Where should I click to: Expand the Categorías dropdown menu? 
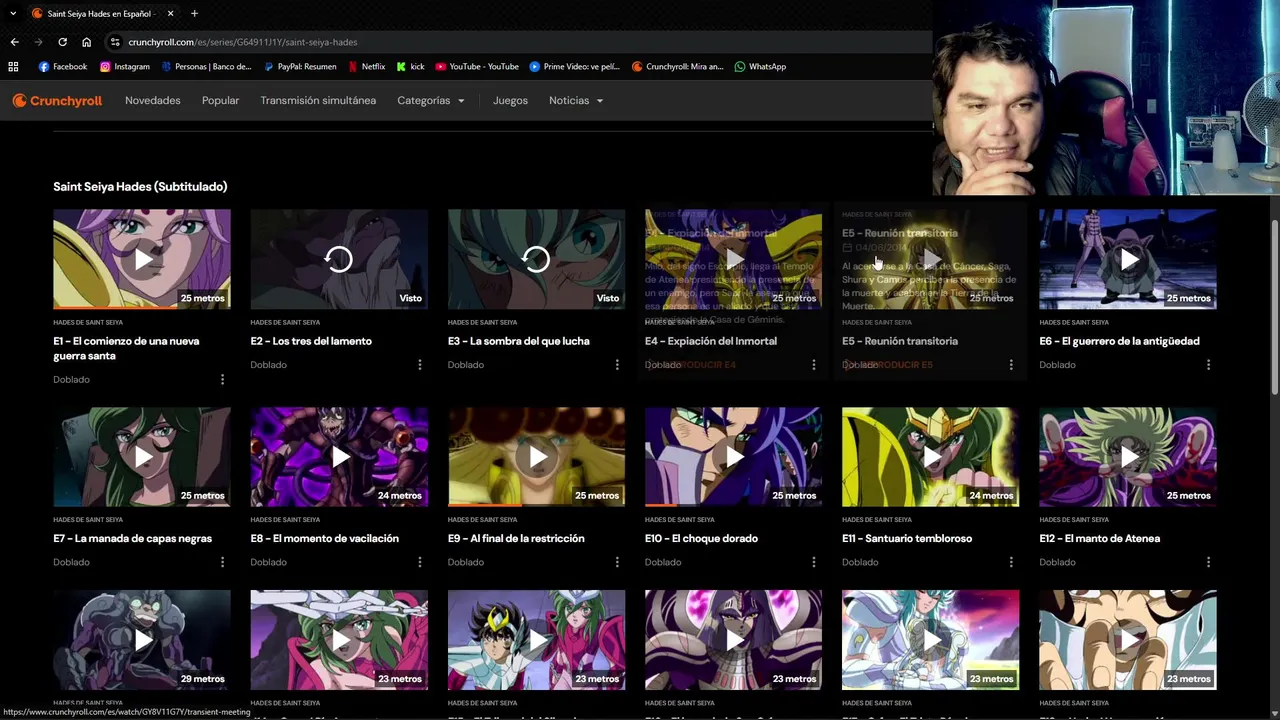[x=431, y=101]
